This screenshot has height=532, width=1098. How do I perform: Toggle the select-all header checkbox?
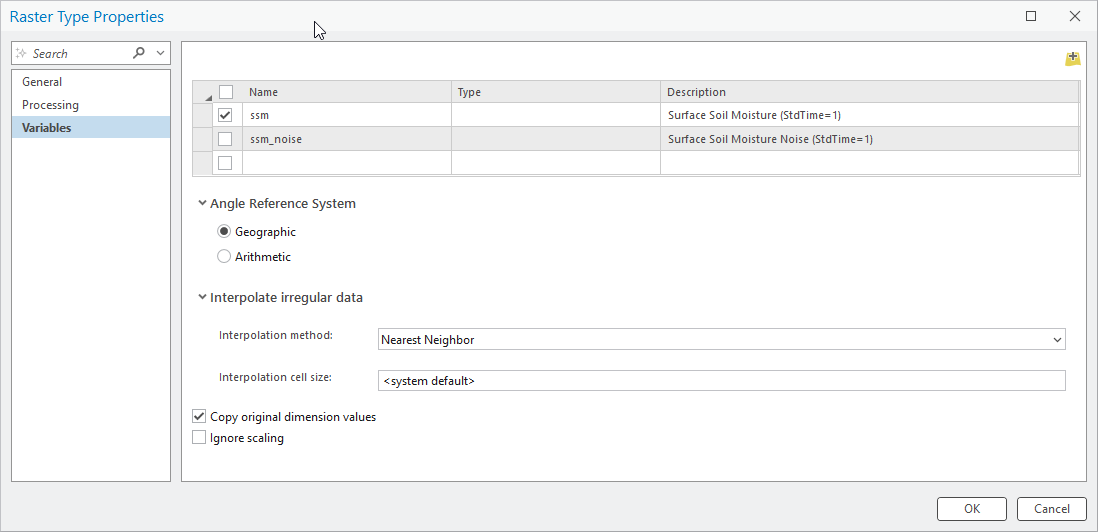225,92
